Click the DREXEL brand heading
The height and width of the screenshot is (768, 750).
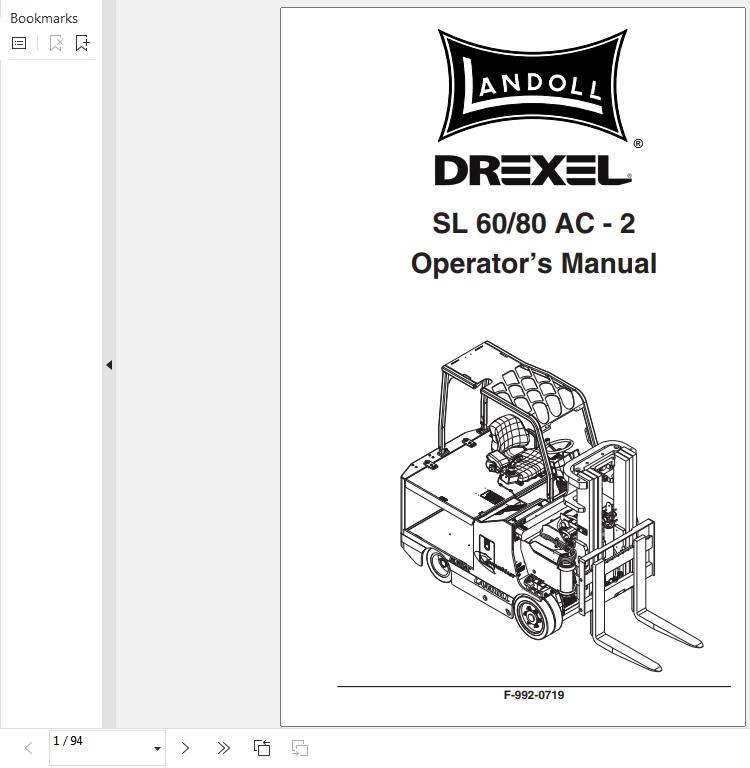[x=533, y=170]
